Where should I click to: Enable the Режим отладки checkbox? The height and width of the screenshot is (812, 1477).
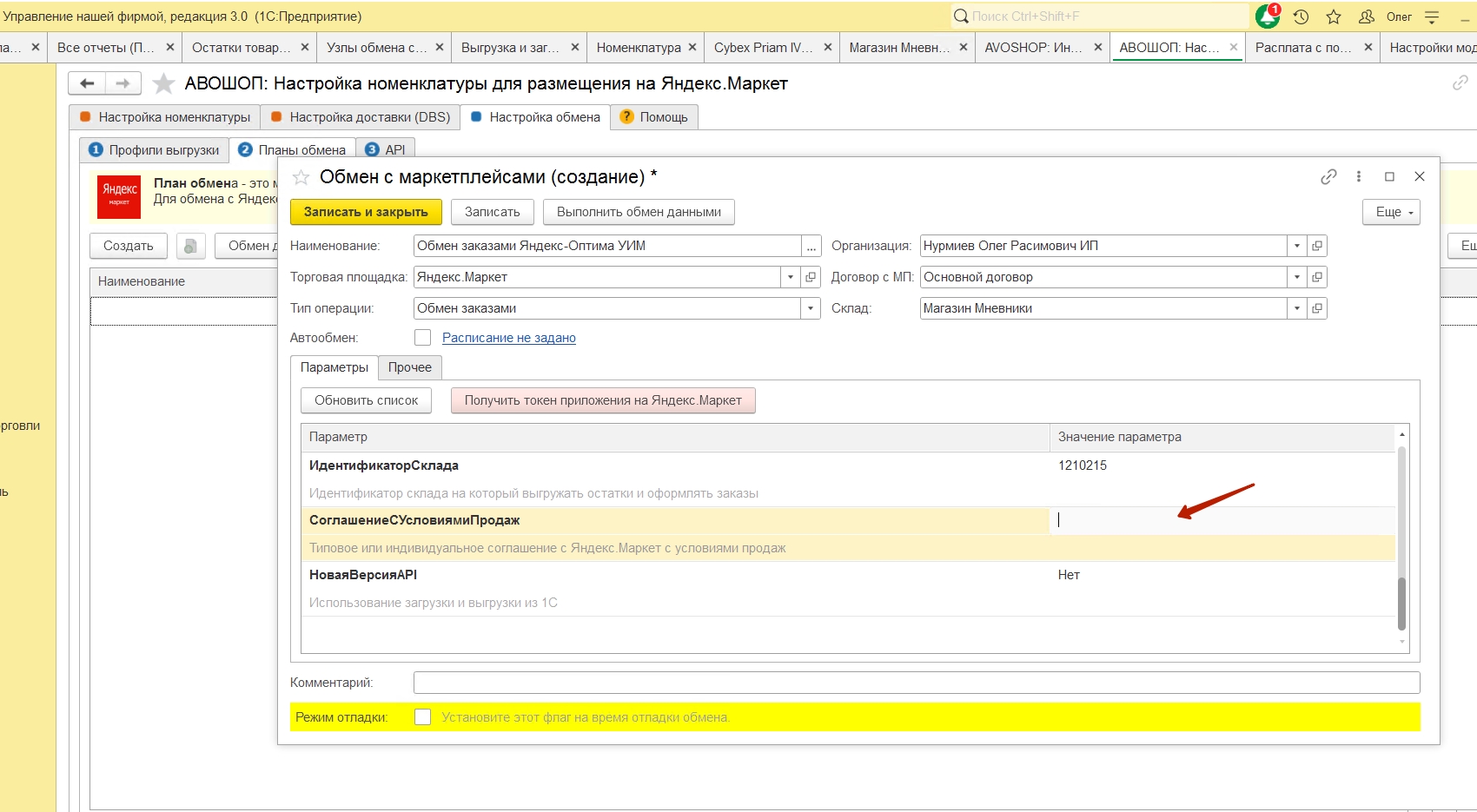423,717
